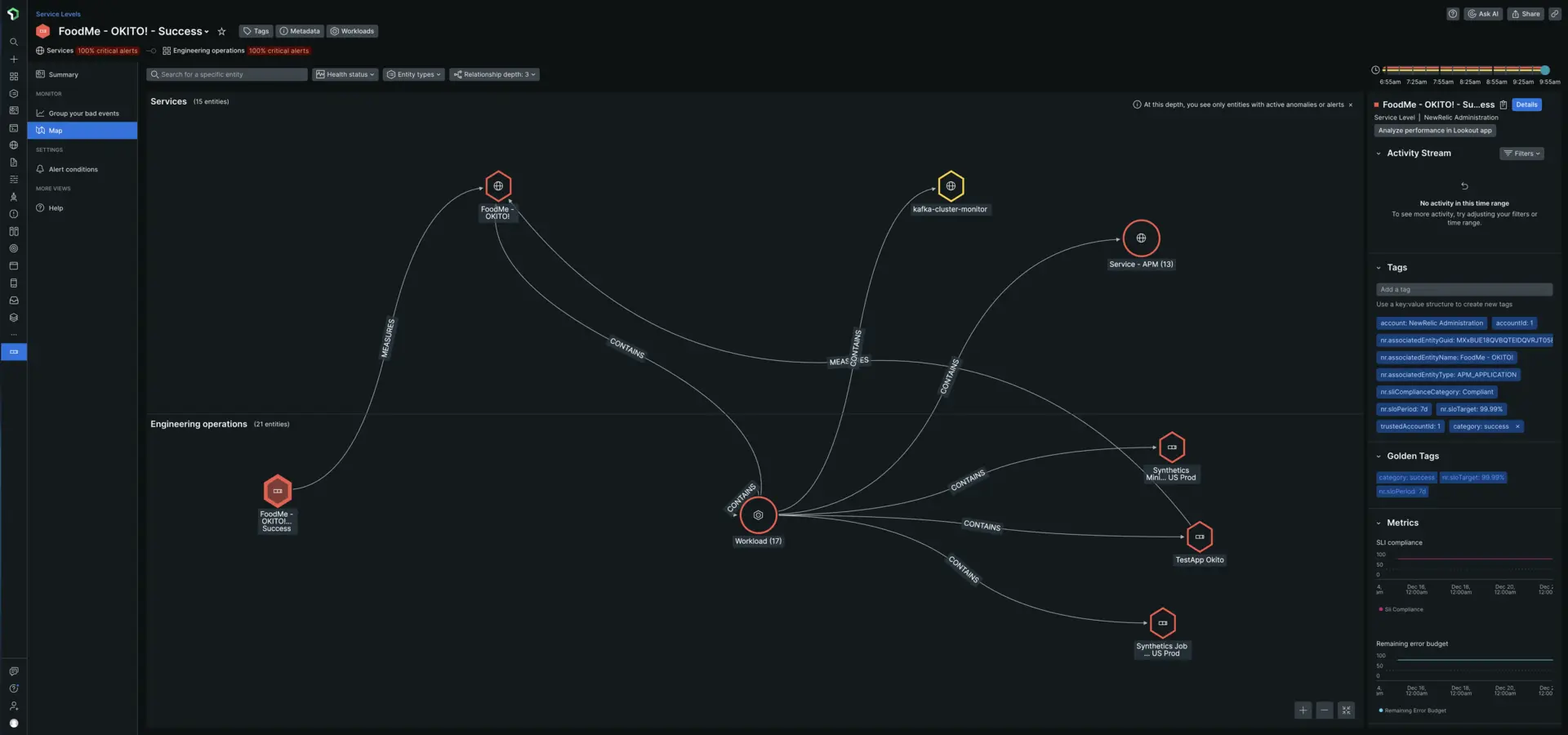
Task: Click the blue Details button
Action: point(1526,105)
